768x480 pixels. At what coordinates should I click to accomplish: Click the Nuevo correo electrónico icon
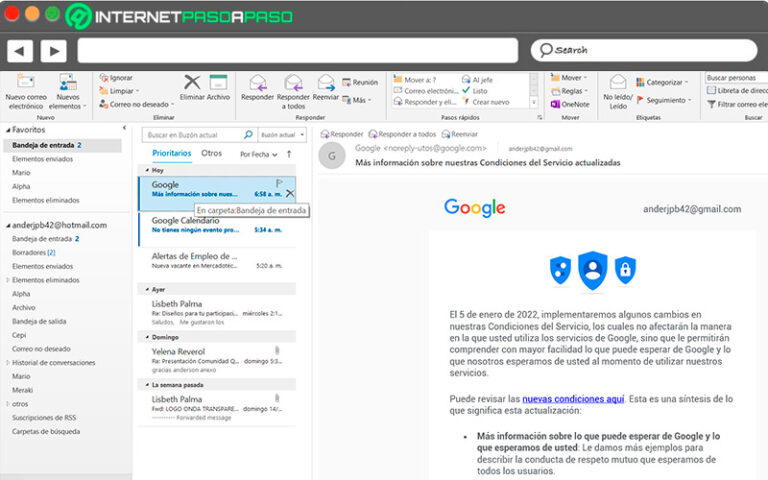point(25,81)
